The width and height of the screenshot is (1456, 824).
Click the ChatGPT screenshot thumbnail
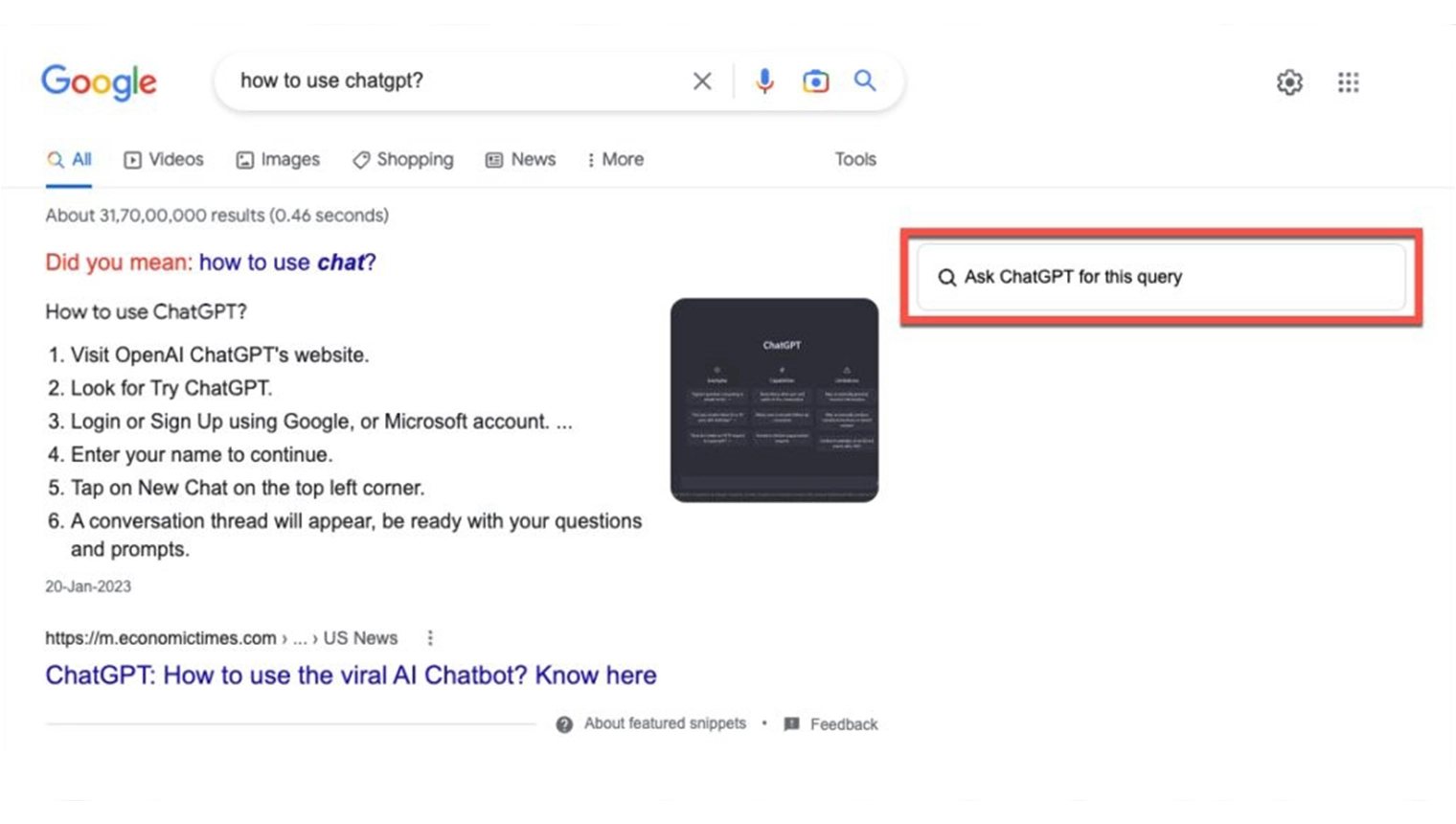click(x=774, y=399)
